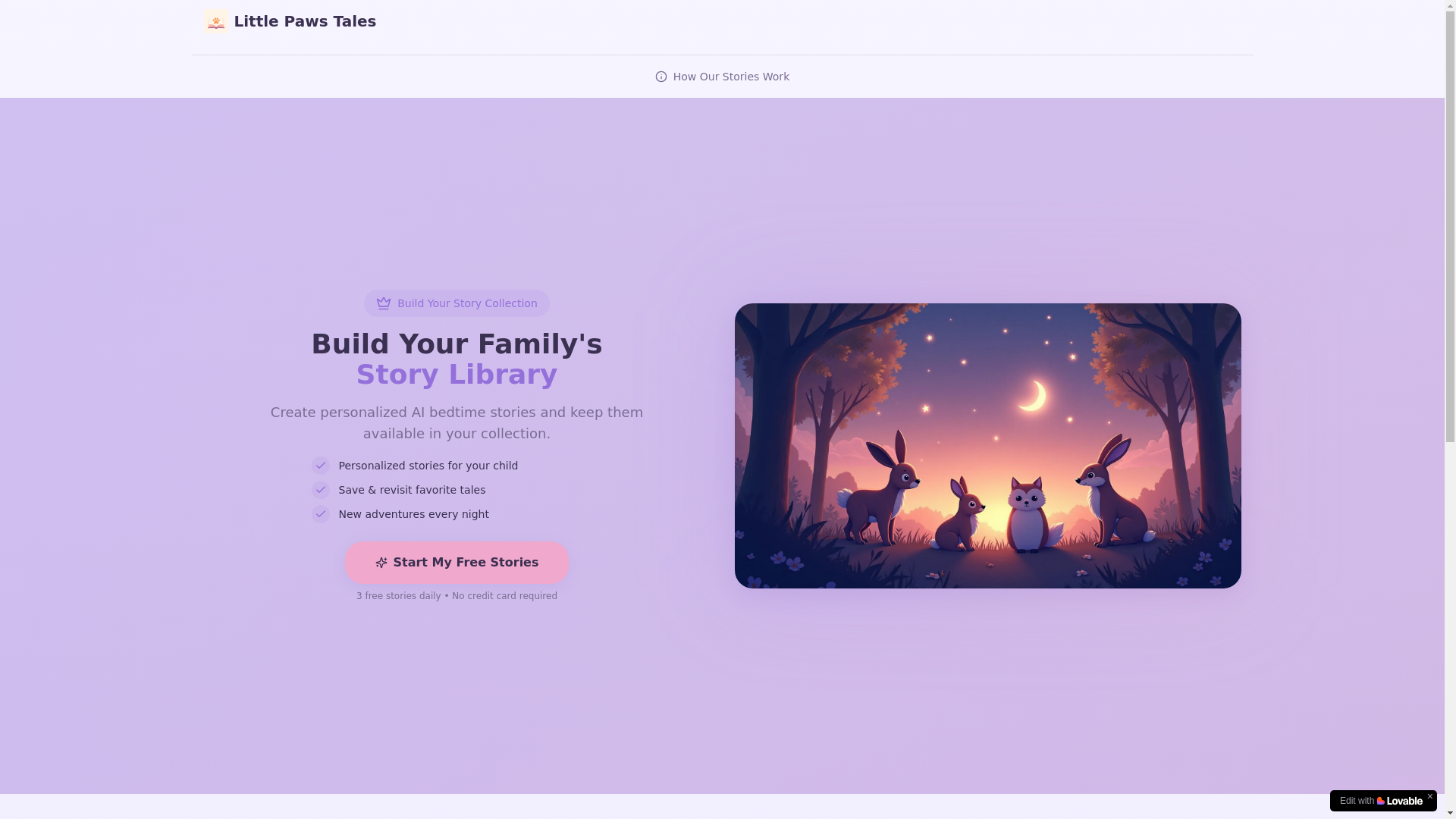
Task: Click the Build Your Story Collection badge
Action: click(457, 303)
